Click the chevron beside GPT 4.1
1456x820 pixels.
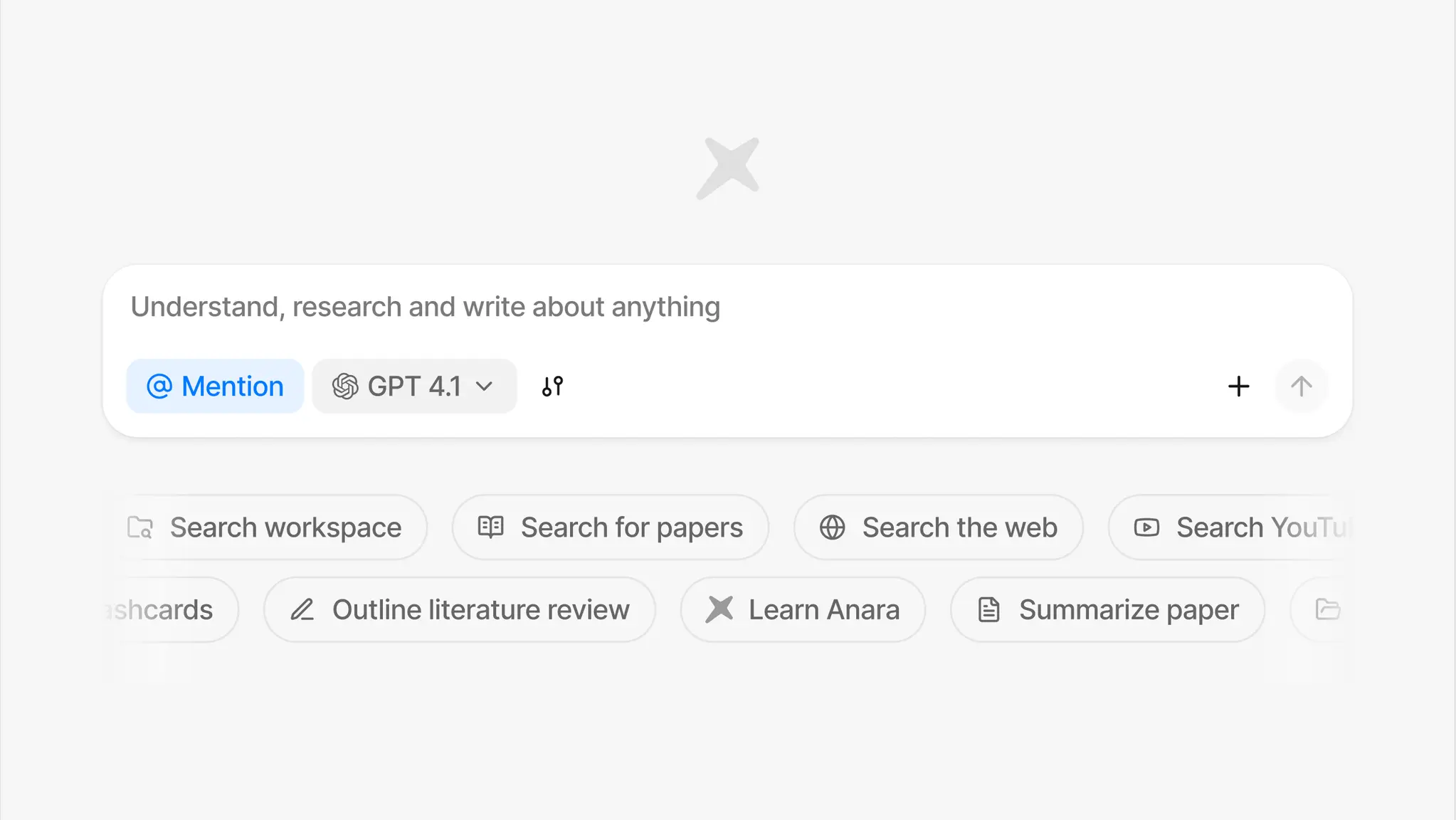(x=485, y=387)
